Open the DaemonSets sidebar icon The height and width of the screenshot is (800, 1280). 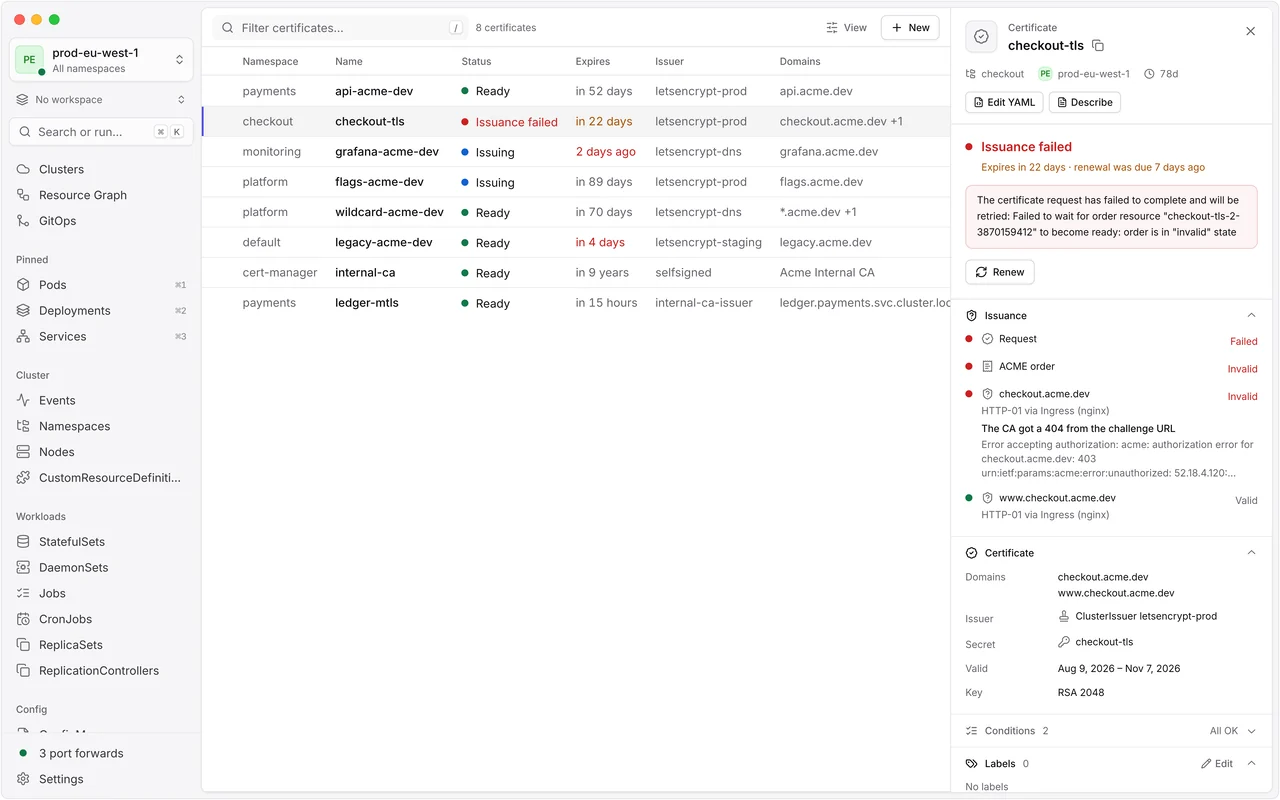[x=23, y=567]
